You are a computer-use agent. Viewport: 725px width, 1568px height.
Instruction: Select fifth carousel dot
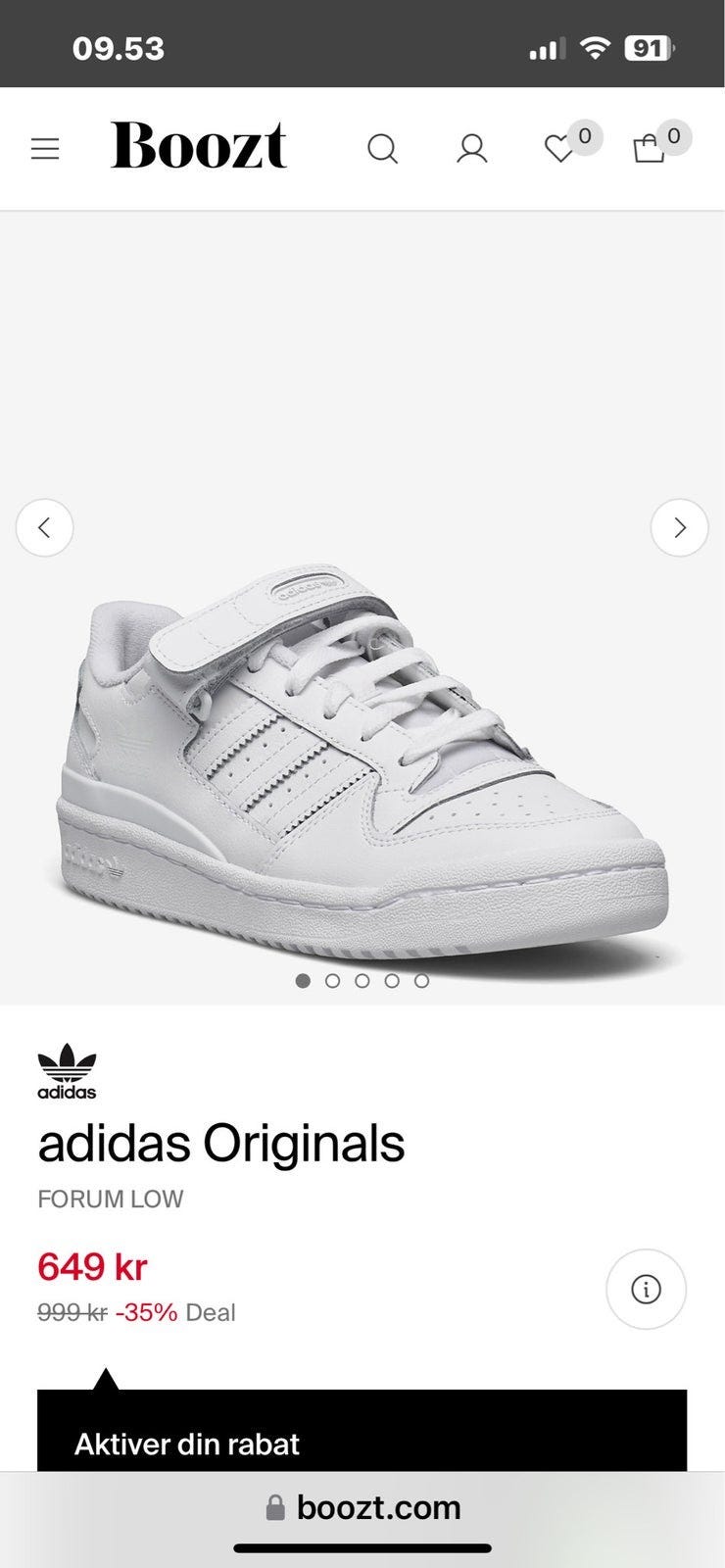tap(421, 980)
